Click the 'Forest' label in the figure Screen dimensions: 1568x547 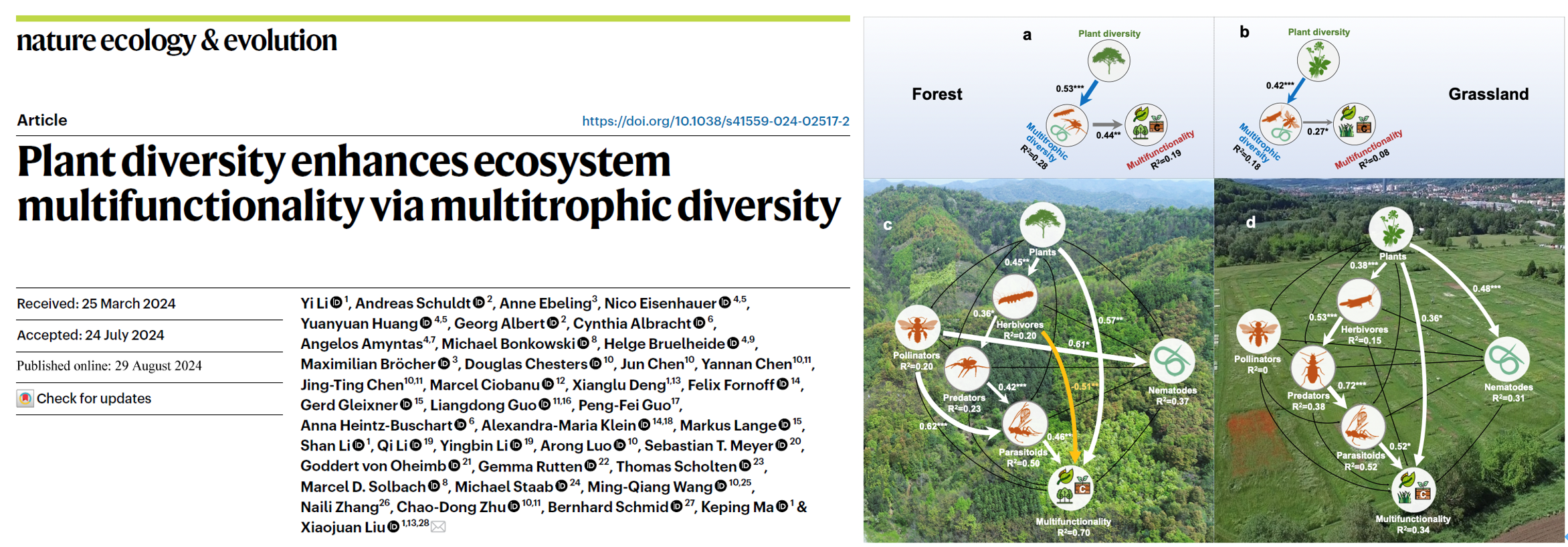[937, 94]
